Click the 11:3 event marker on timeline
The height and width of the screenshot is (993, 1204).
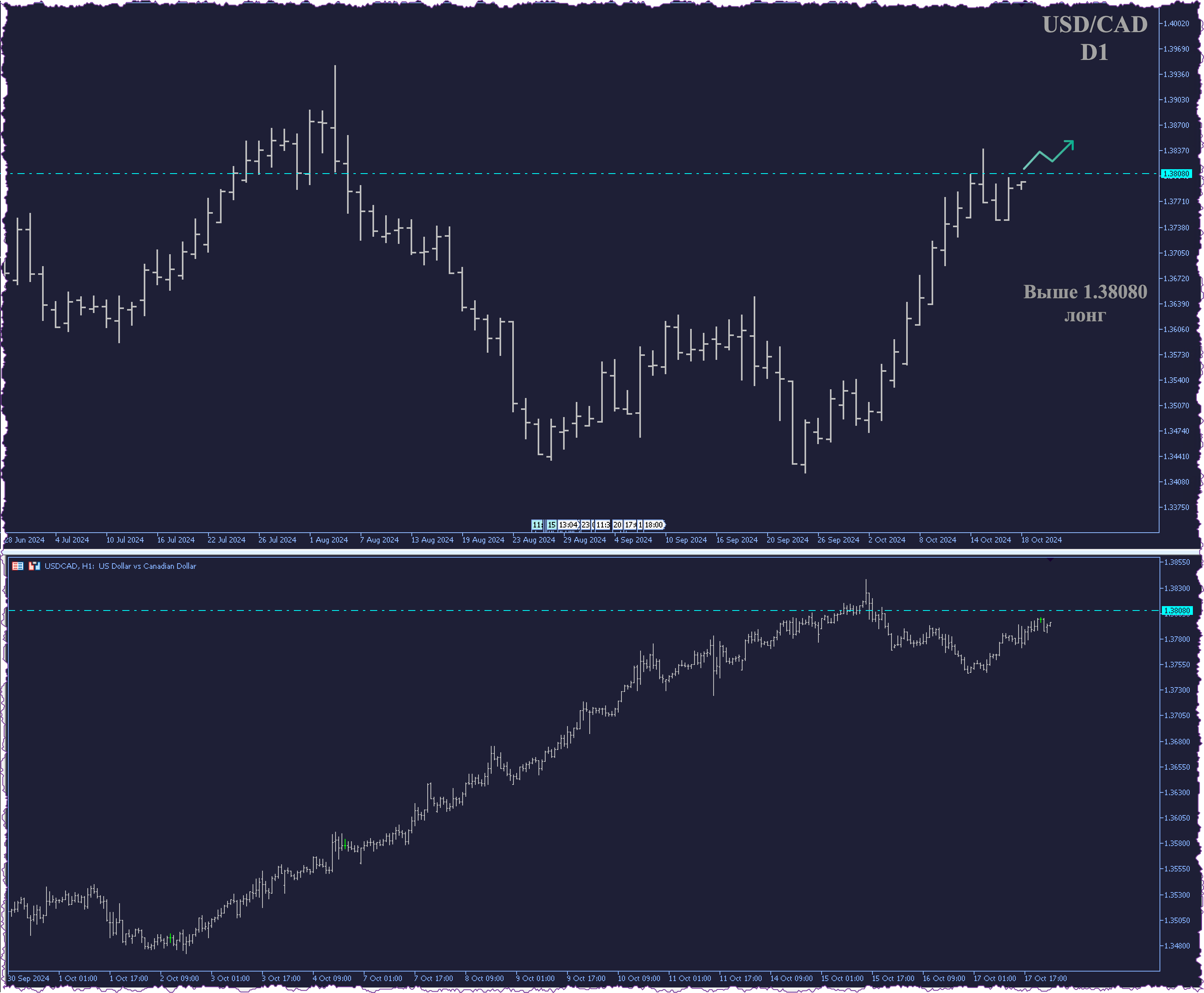(x=603, y=525)
